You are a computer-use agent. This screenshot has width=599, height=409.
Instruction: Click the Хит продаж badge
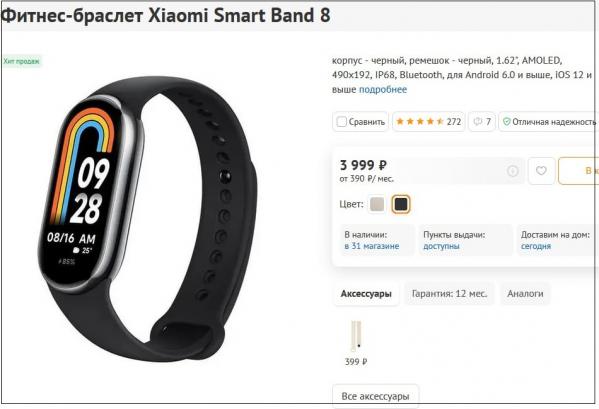click(21, 61)
